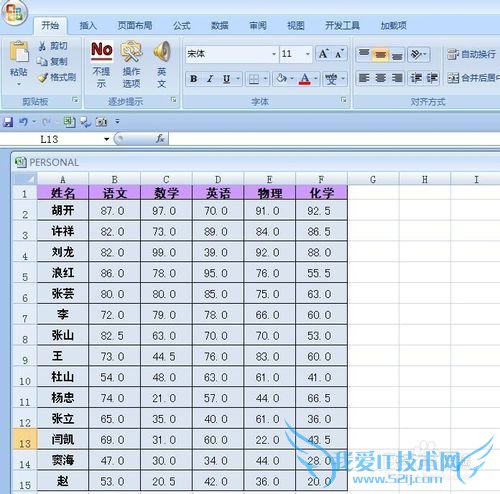The height and width of the screenshot is (494, 500).
Task: Open the name box dropdown arrow
Action: [x=106, y=139]
